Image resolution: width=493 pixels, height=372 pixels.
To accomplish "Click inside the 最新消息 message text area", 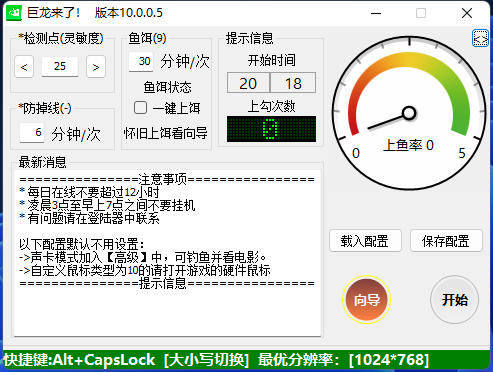I will tap(167, 253).
